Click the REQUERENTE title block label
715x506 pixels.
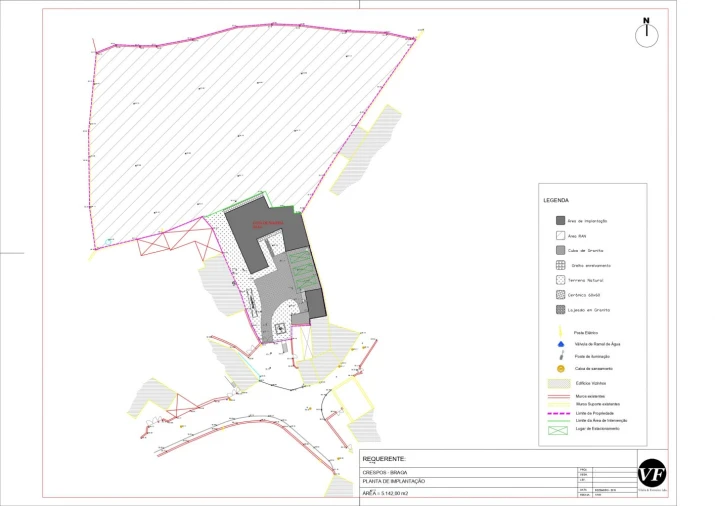pyautogui.click(x=384, y=458)
